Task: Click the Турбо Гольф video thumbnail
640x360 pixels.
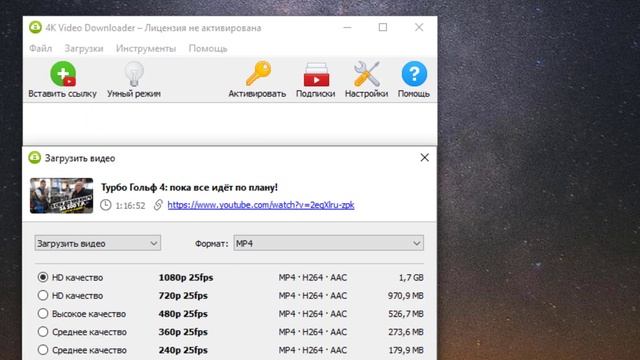Action: point(62,196)
